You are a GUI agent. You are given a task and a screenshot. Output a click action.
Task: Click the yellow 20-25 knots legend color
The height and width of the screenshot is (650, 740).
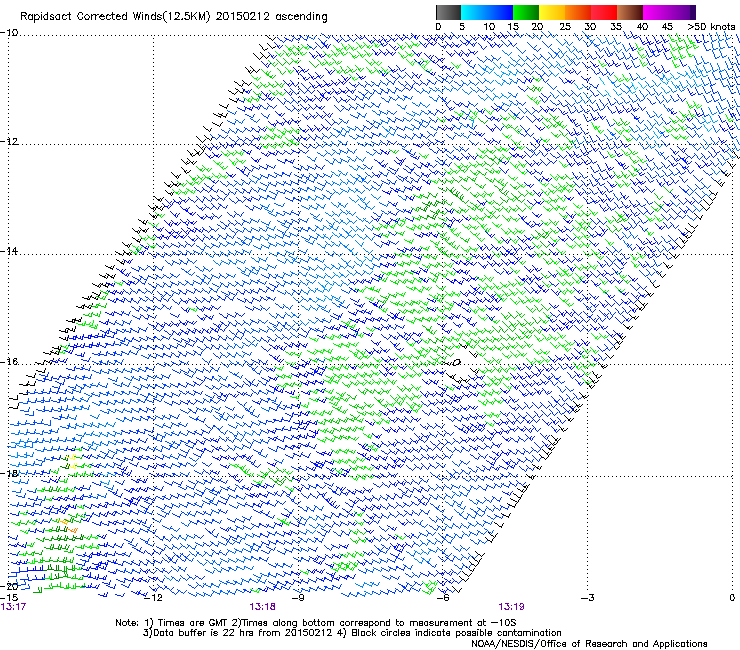click(552, 12)
